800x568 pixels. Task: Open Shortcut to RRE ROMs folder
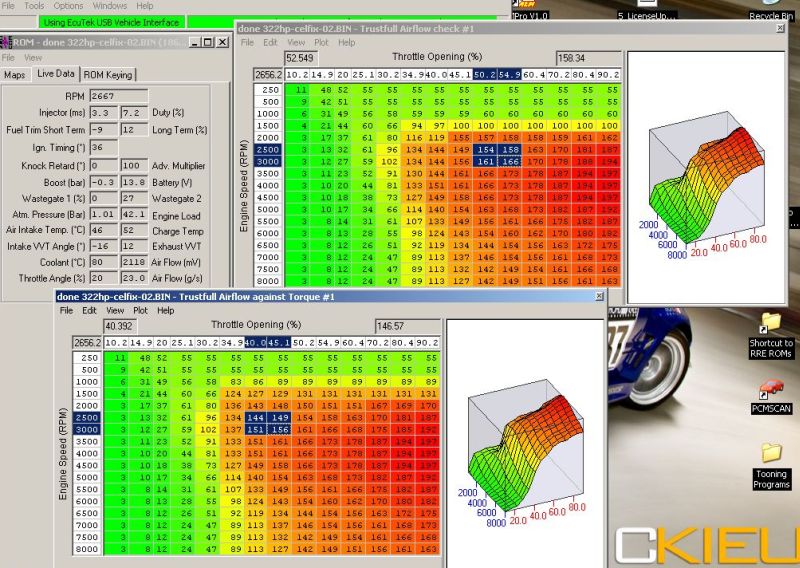coord(770,323)
